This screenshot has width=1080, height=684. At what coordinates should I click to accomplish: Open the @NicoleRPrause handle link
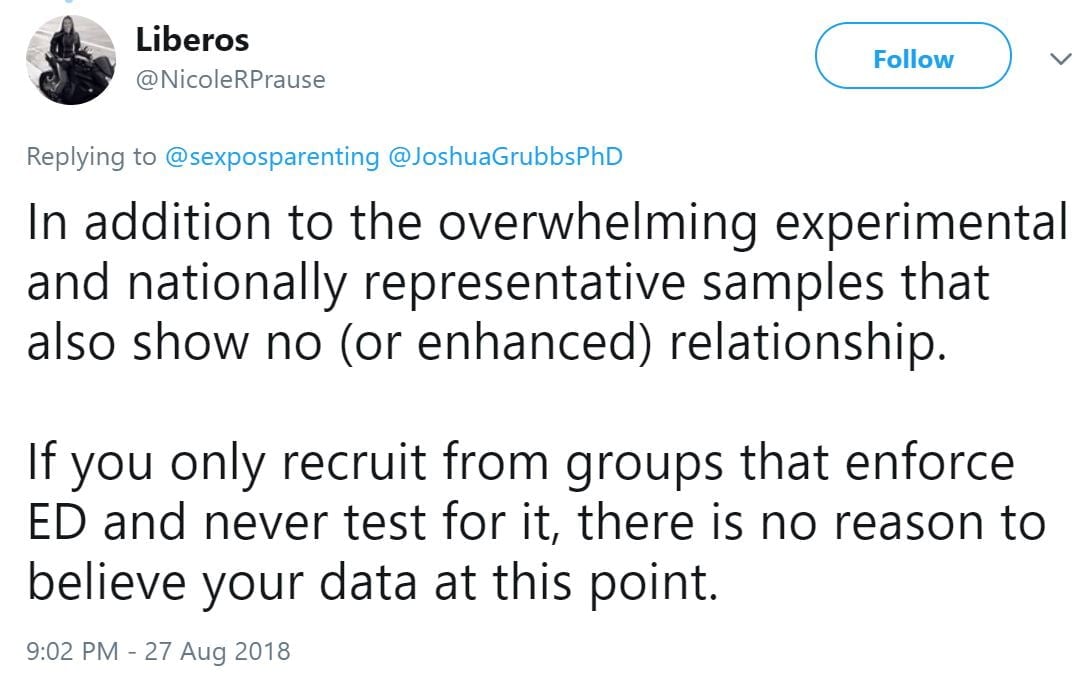(x=230, y=80)
